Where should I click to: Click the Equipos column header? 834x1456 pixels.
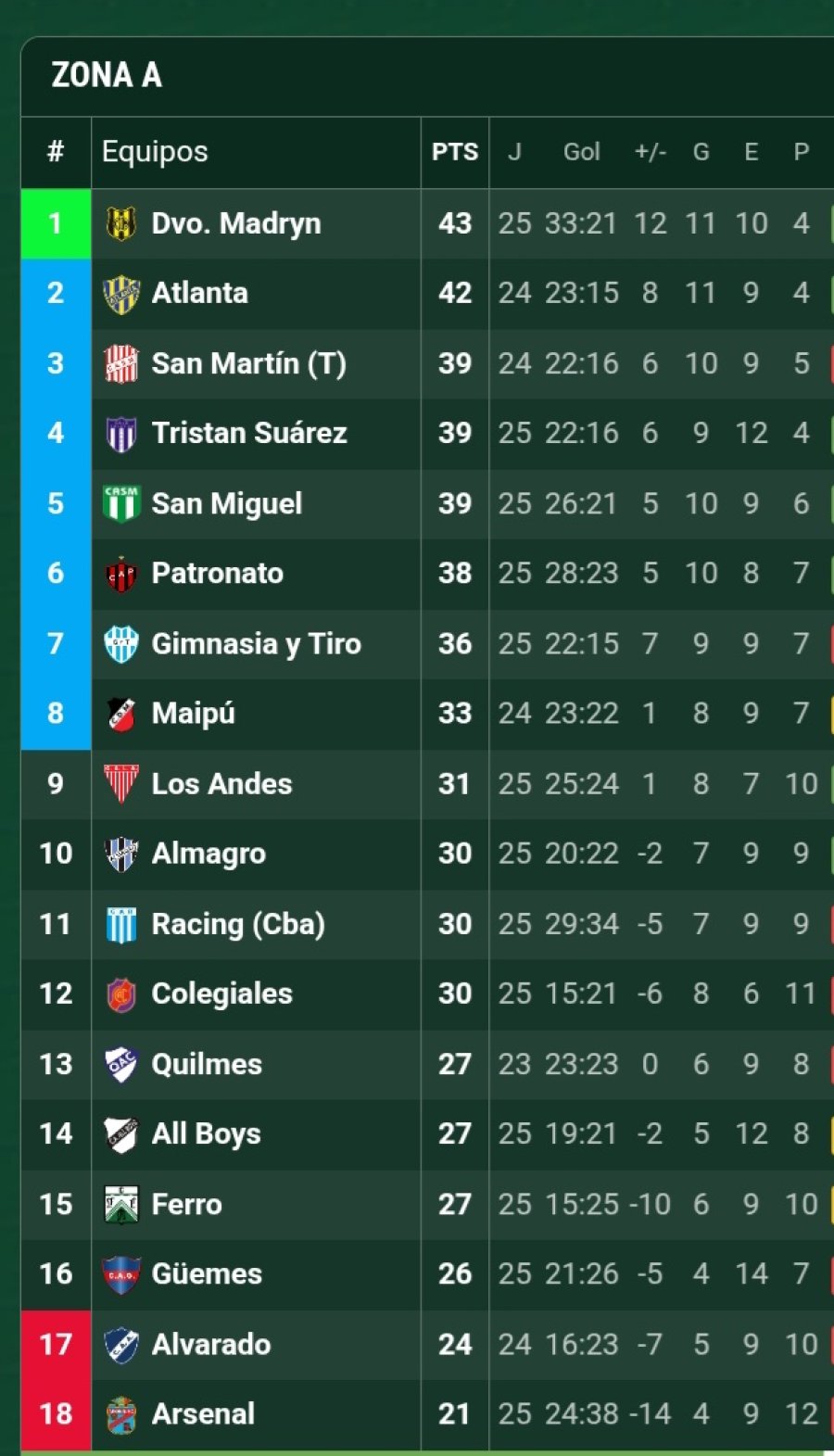(155, 152)
